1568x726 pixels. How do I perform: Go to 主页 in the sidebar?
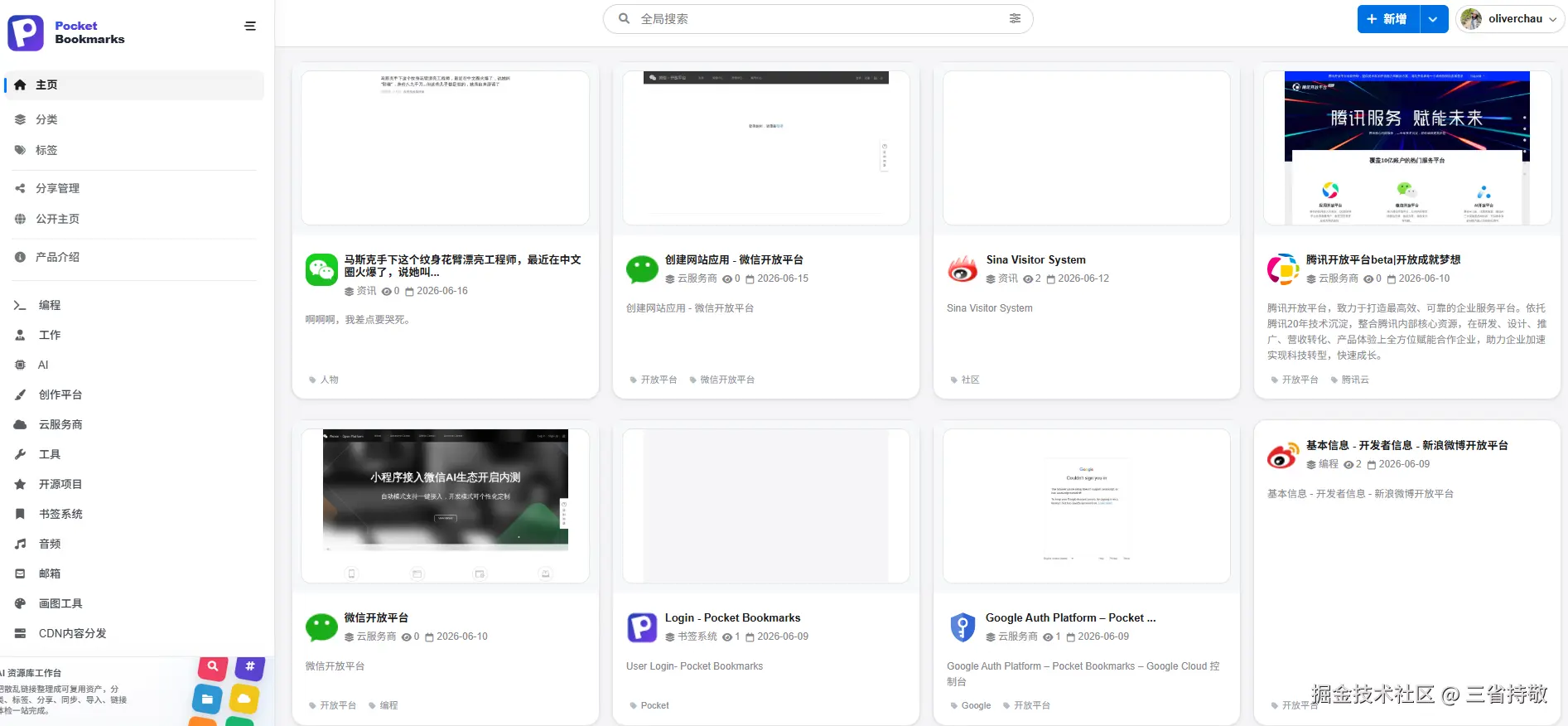(x=134, y=85)
